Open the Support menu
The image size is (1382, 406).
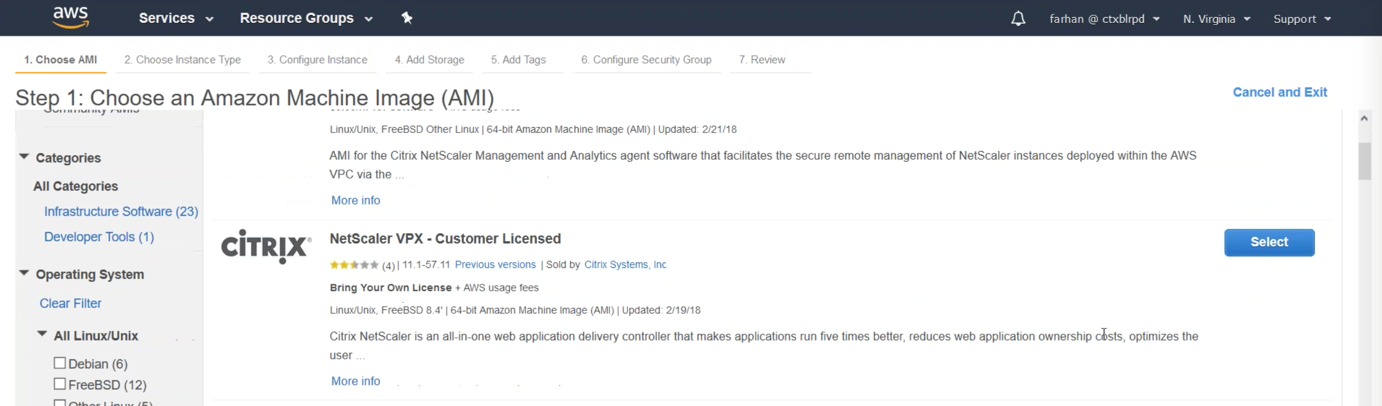click(x=1302, y=19)
